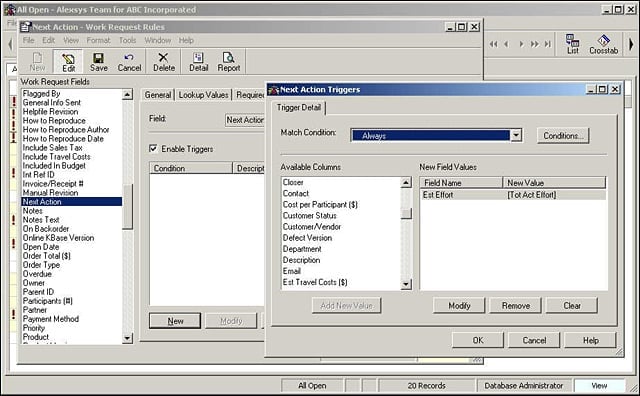
Task: Open the Match Condition dropdown
Action: click(516, 135)
